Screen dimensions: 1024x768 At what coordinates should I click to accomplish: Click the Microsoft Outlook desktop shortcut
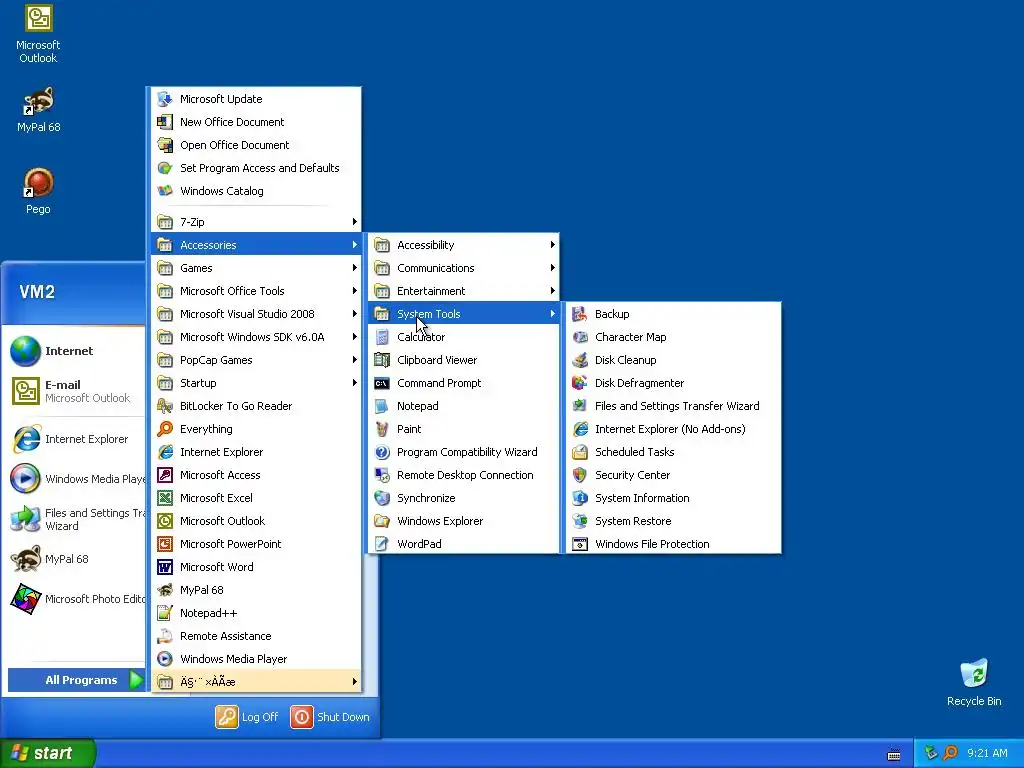pos(38,34)
